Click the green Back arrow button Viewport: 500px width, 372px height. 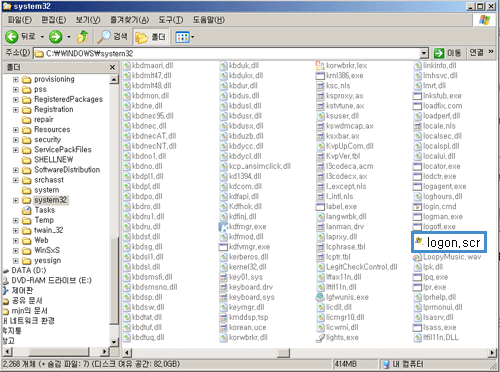tap(12, 37)
